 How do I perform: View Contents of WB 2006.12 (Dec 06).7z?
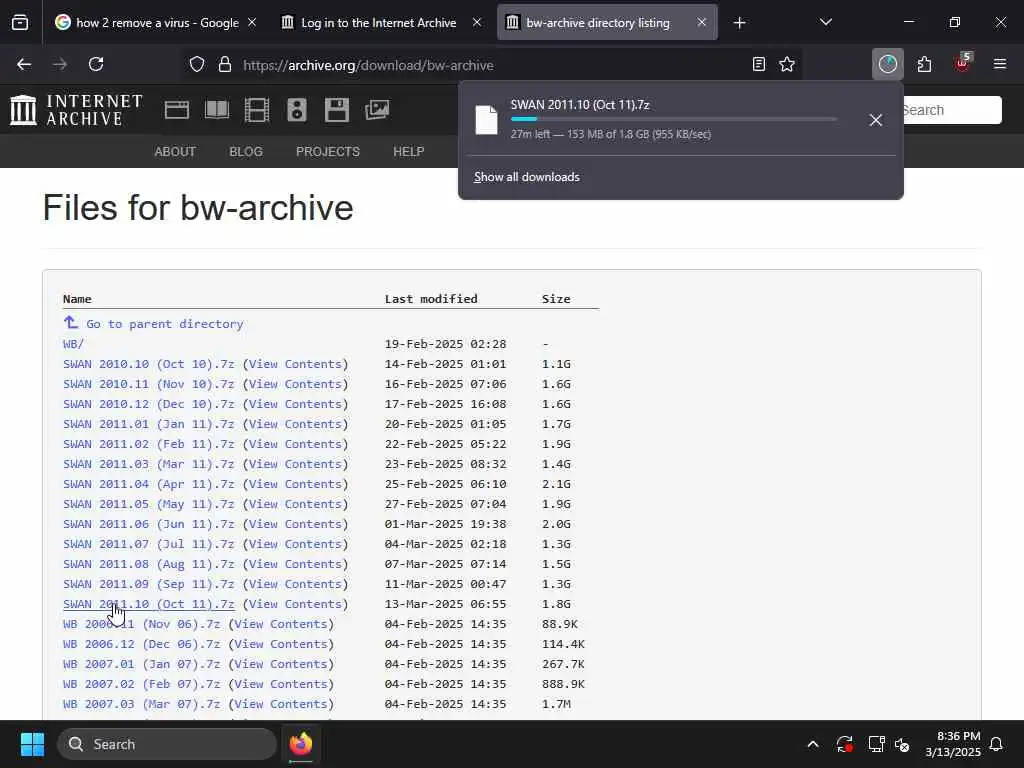[281, 644]
